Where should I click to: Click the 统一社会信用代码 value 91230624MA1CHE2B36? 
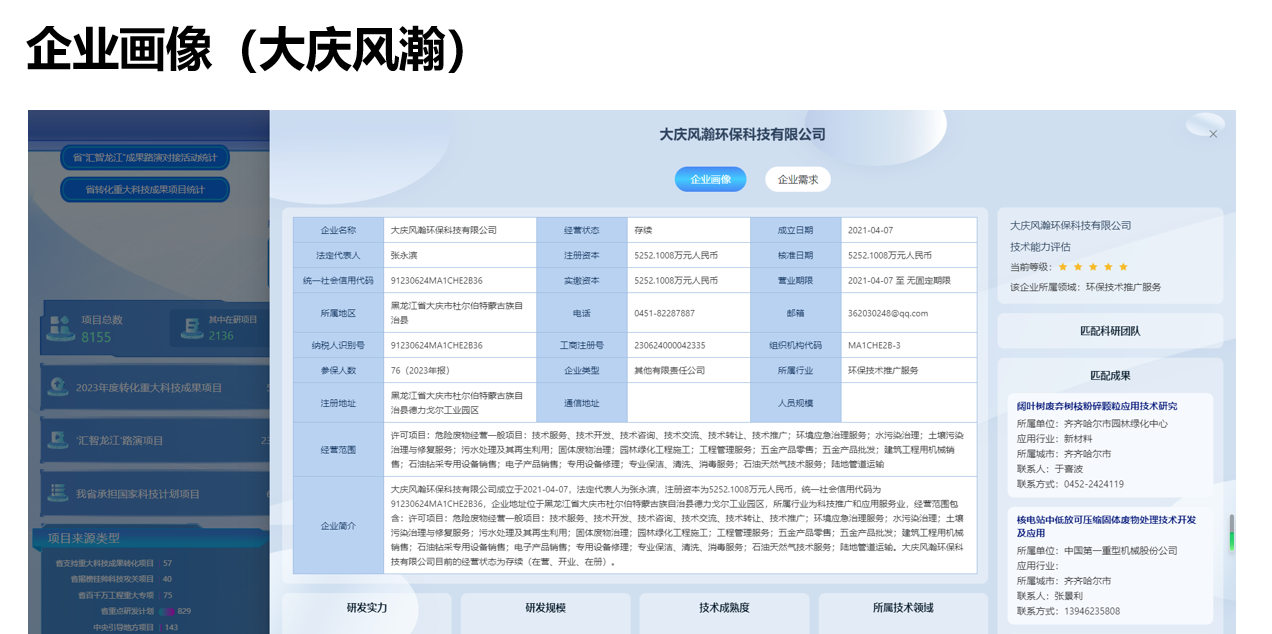tap(437, 281)
